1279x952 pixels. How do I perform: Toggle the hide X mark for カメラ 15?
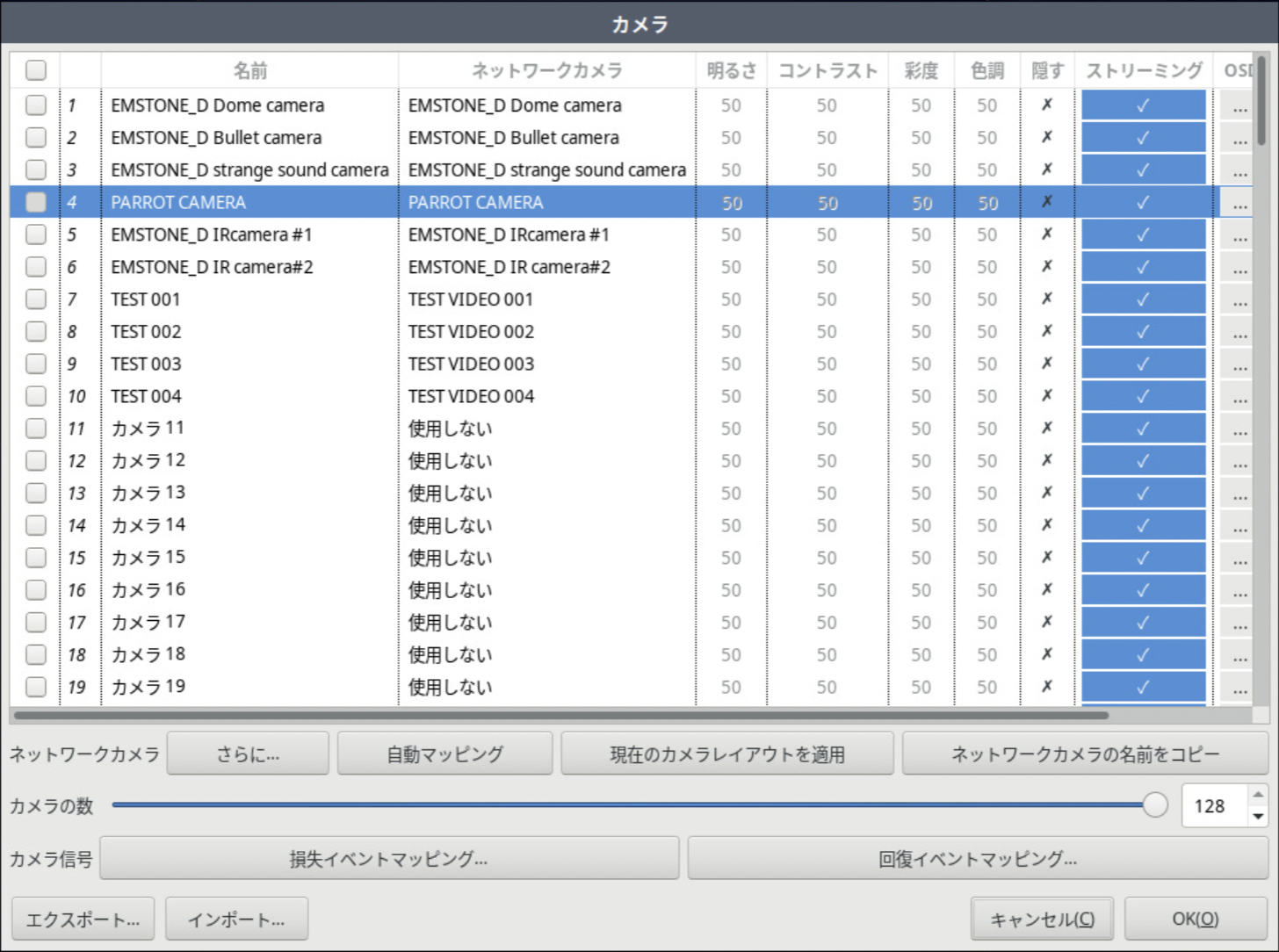(x=1046, y=558)
